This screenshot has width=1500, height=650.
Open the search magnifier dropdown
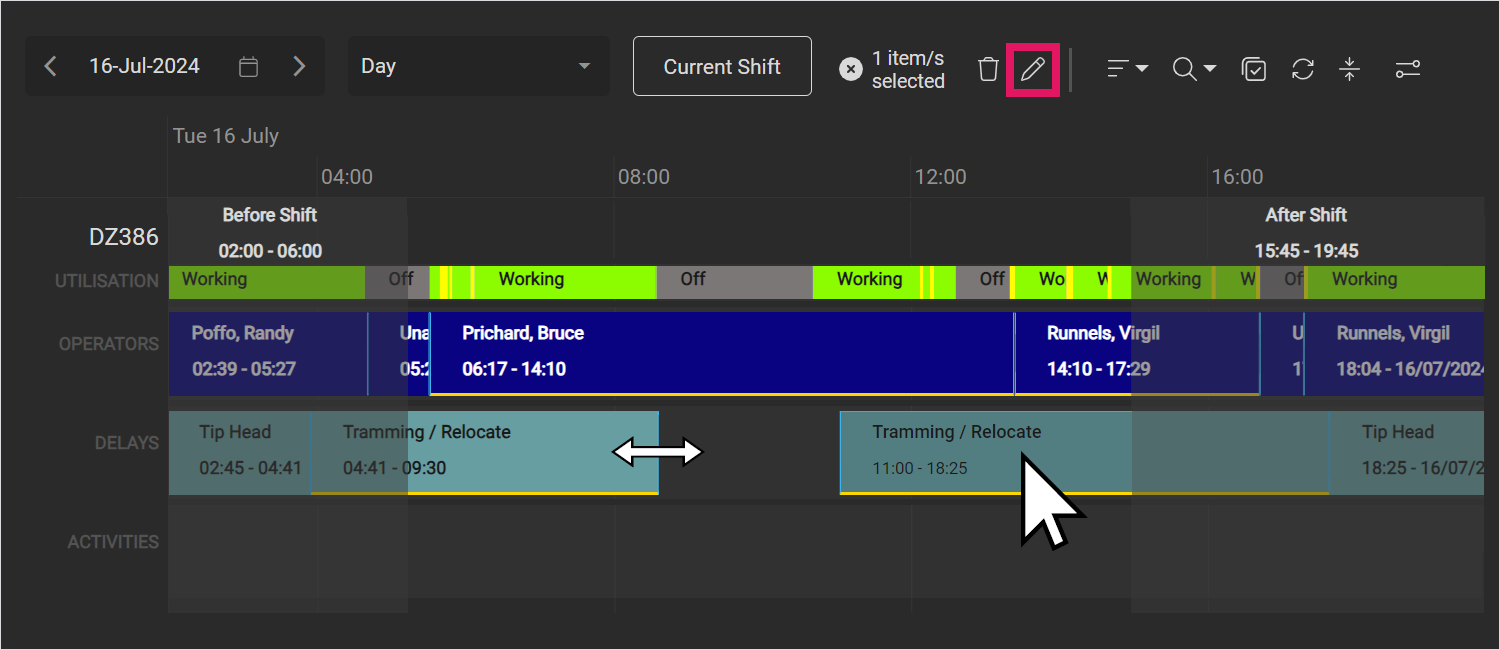(1194, 69)
